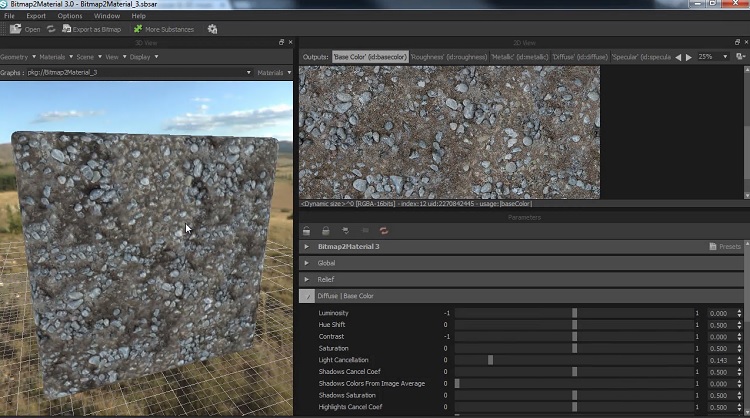Click Open text button in toolbar
The image size is (750, 418).
pyautogui.click(x=32, y=29)
